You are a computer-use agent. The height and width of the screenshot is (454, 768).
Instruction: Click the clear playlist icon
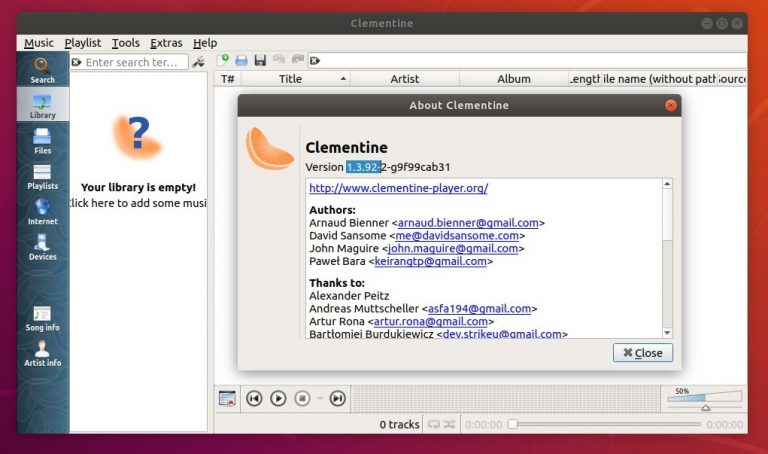227,398
